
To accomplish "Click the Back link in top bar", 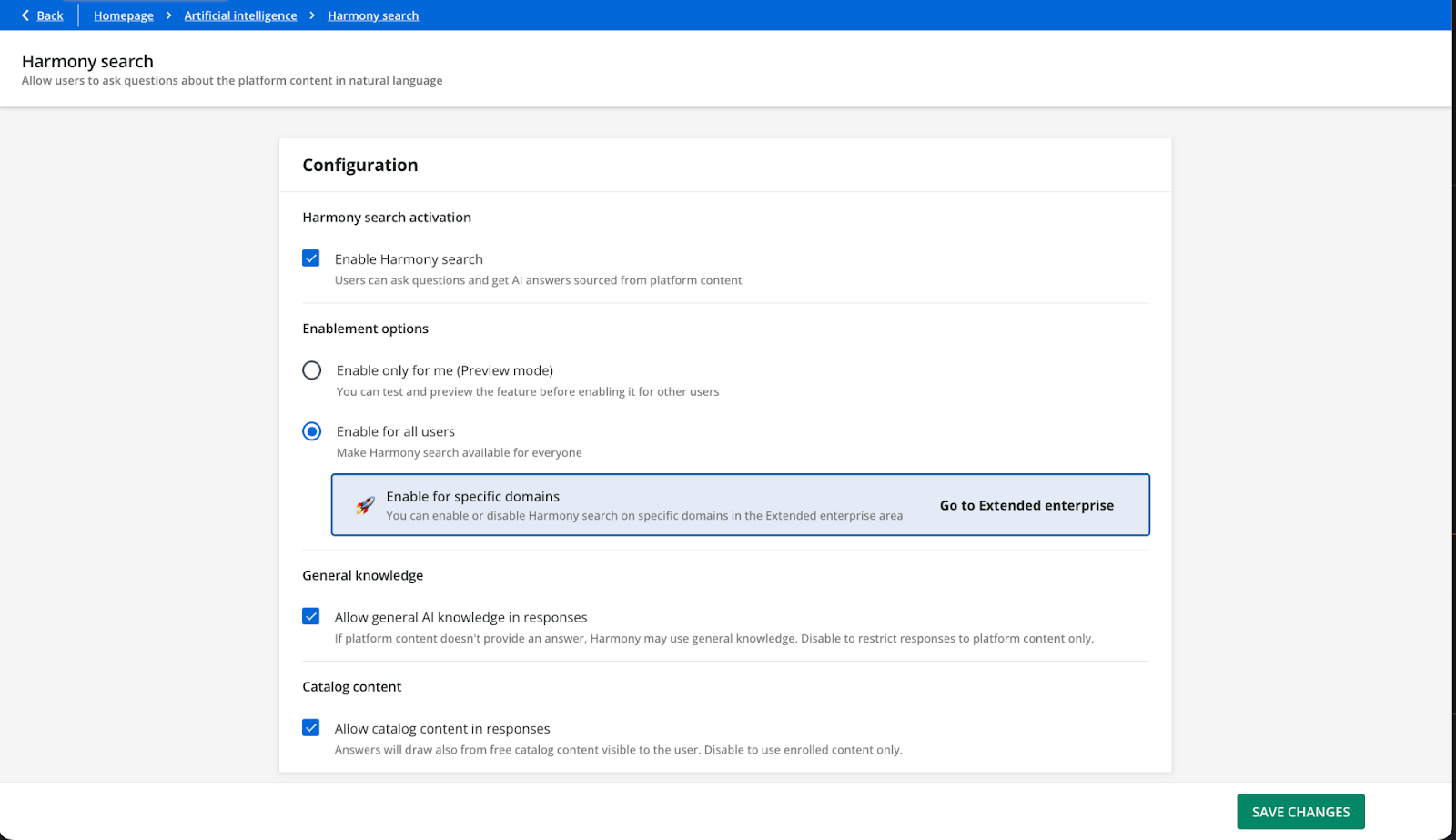I will 50,15.
